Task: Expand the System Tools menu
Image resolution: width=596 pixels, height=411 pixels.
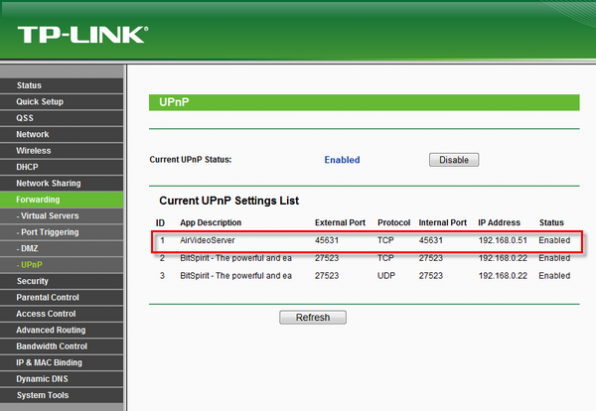Action: (62, 396)
